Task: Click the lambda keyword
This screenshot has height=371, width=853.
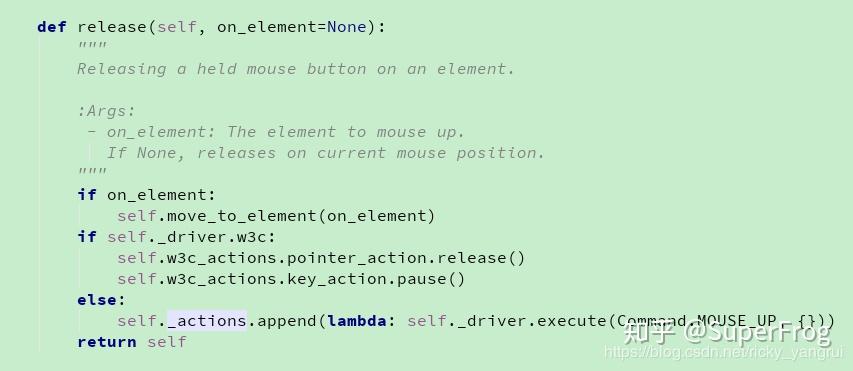Action: pos(356,320)
